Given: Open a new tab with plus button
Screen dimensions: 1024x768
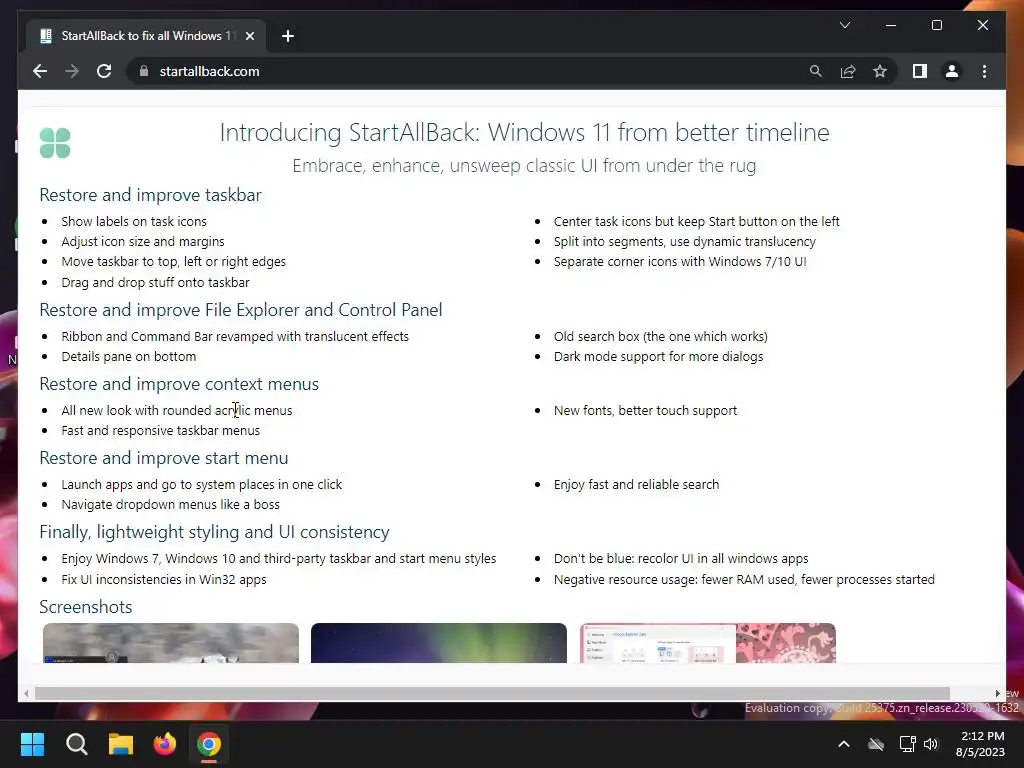Looking at the screenshot, I should (x=288, y=36).
